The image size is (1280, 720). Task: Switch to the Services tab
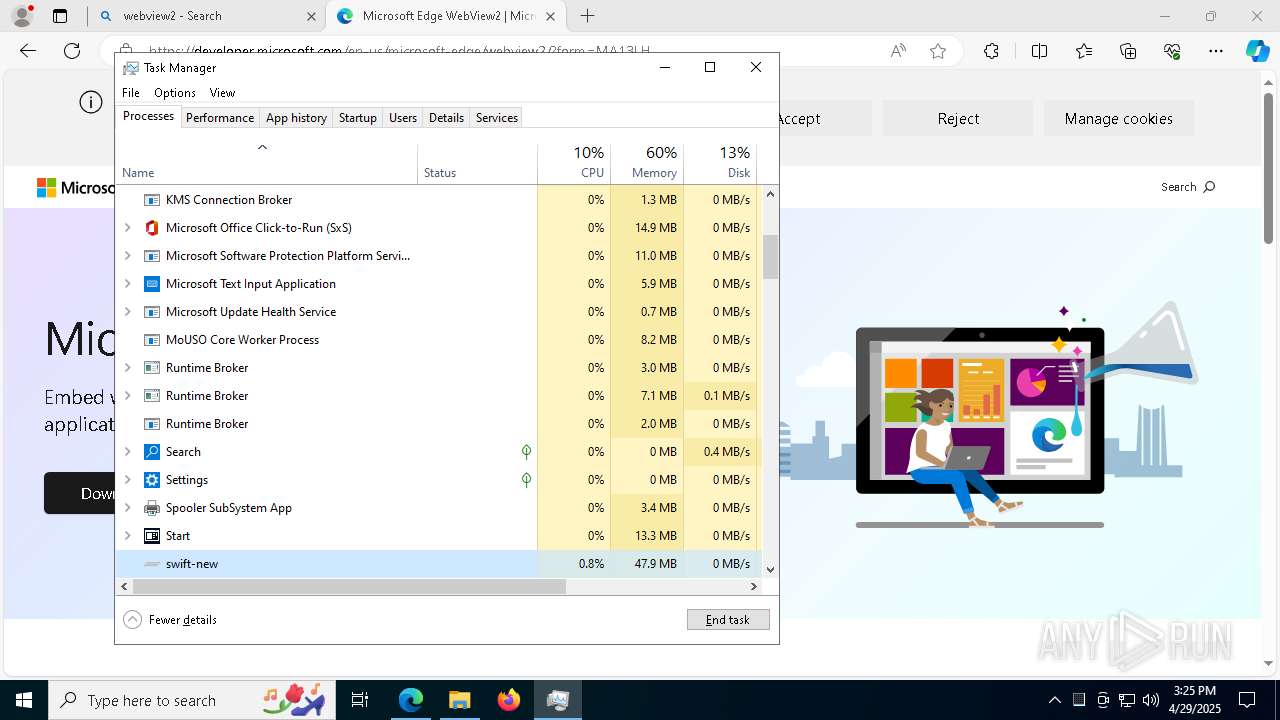coord(497,118)
